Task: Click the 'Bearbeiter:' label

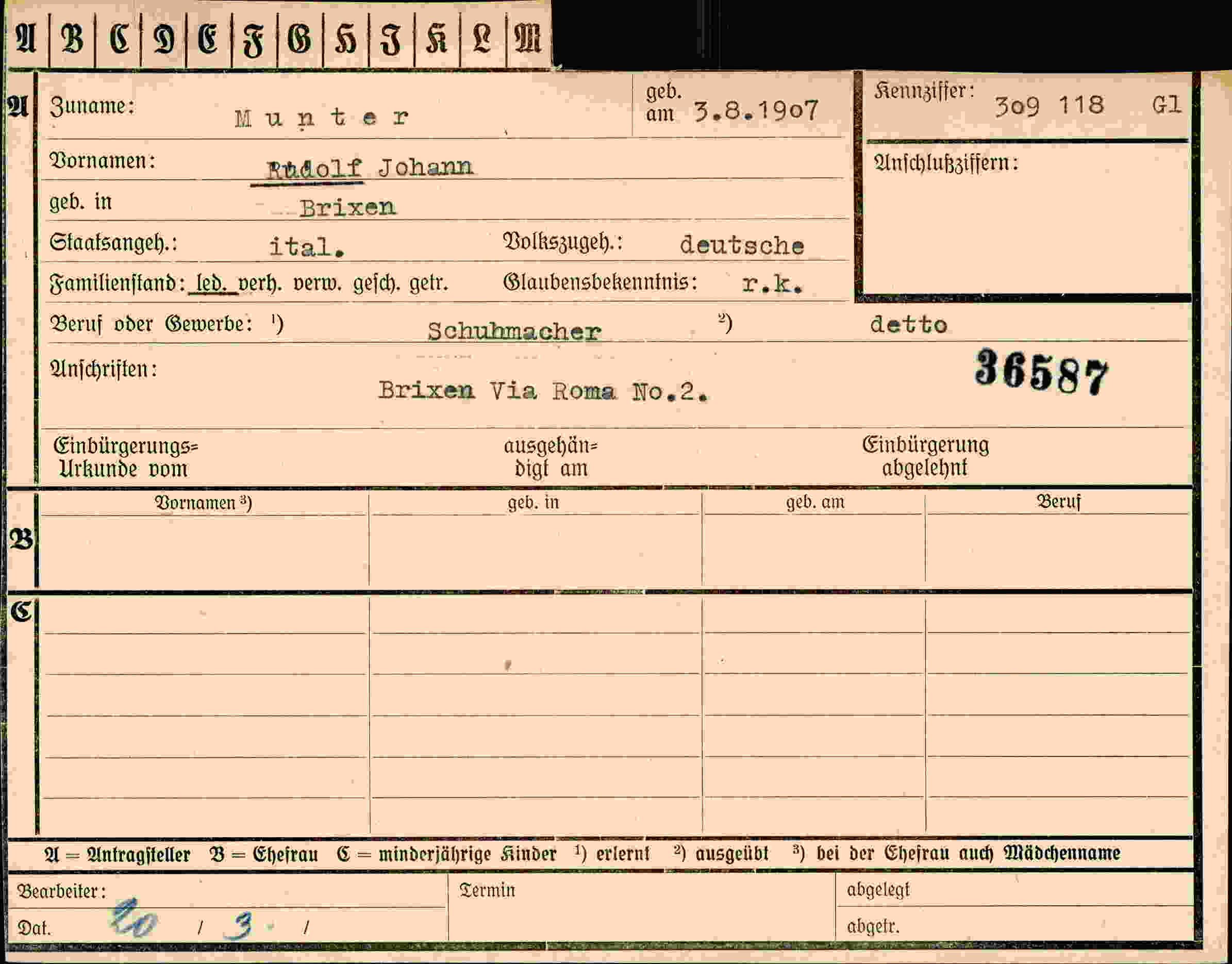Action: click(61, 891)
